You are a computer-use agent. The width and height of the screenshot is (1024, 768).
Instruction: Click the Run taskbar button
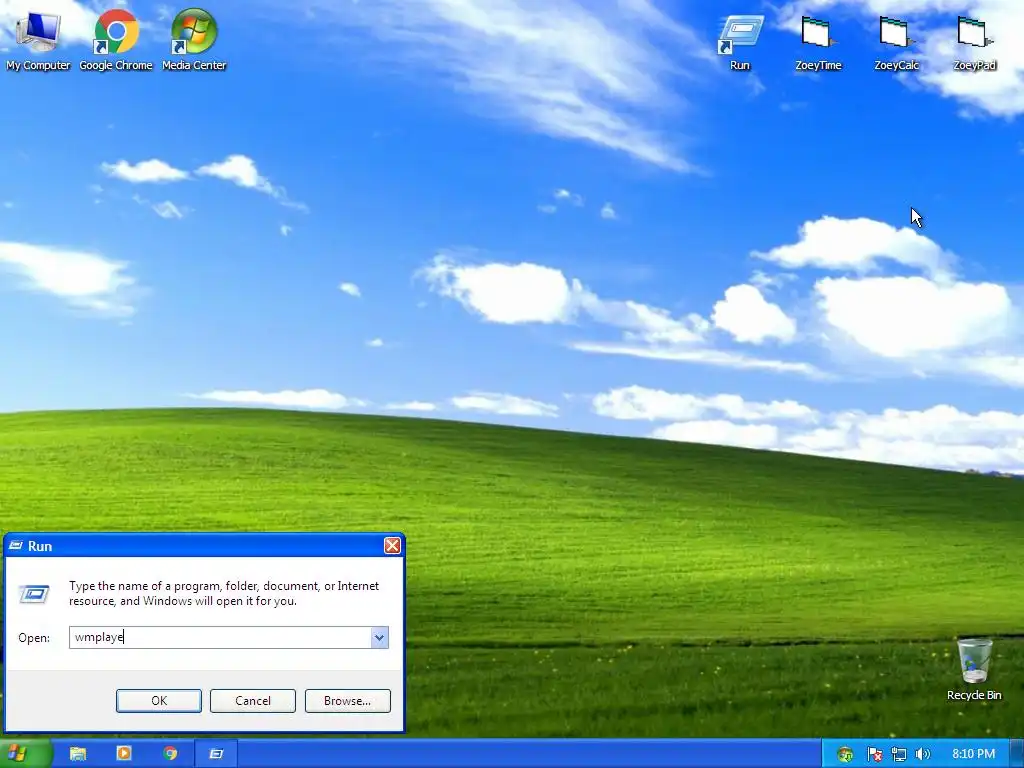[x=216, y=754]
